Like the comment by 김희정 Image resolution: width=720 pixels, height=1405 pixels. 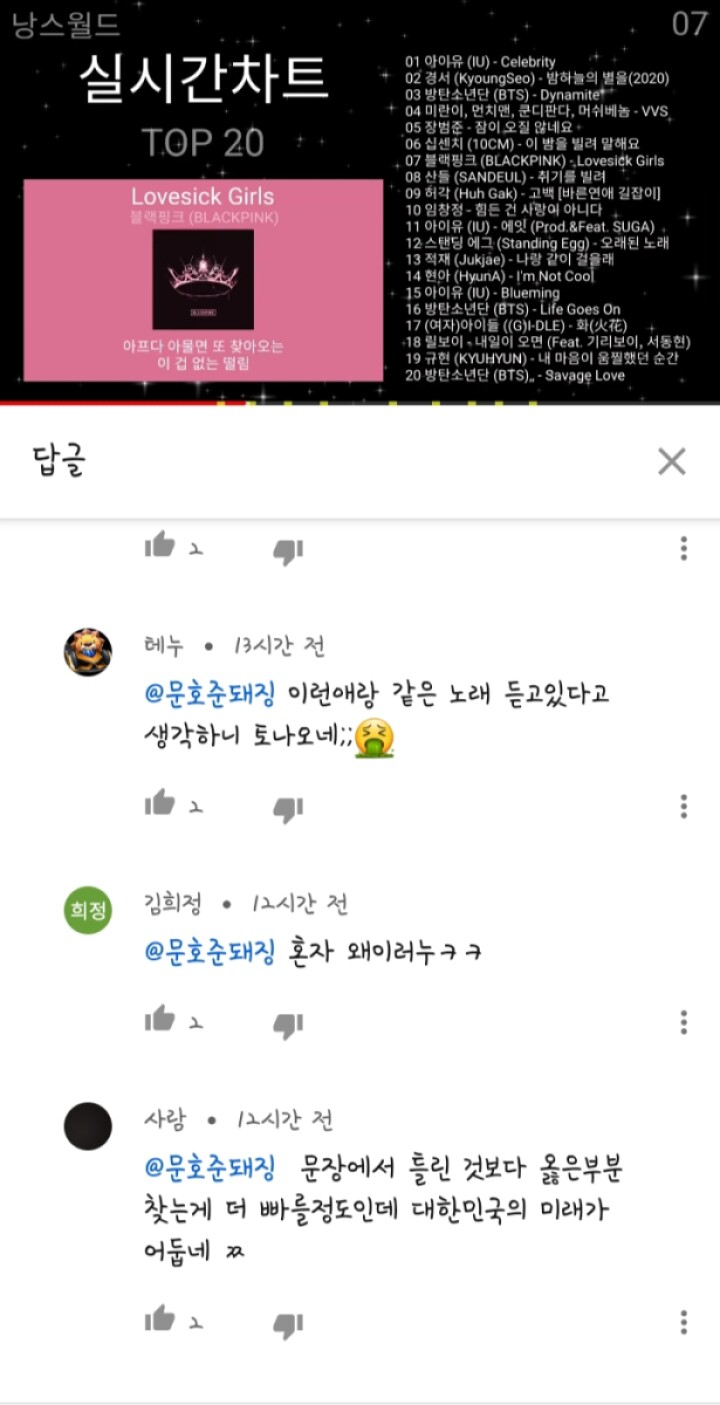click(x=159, y=1019)
